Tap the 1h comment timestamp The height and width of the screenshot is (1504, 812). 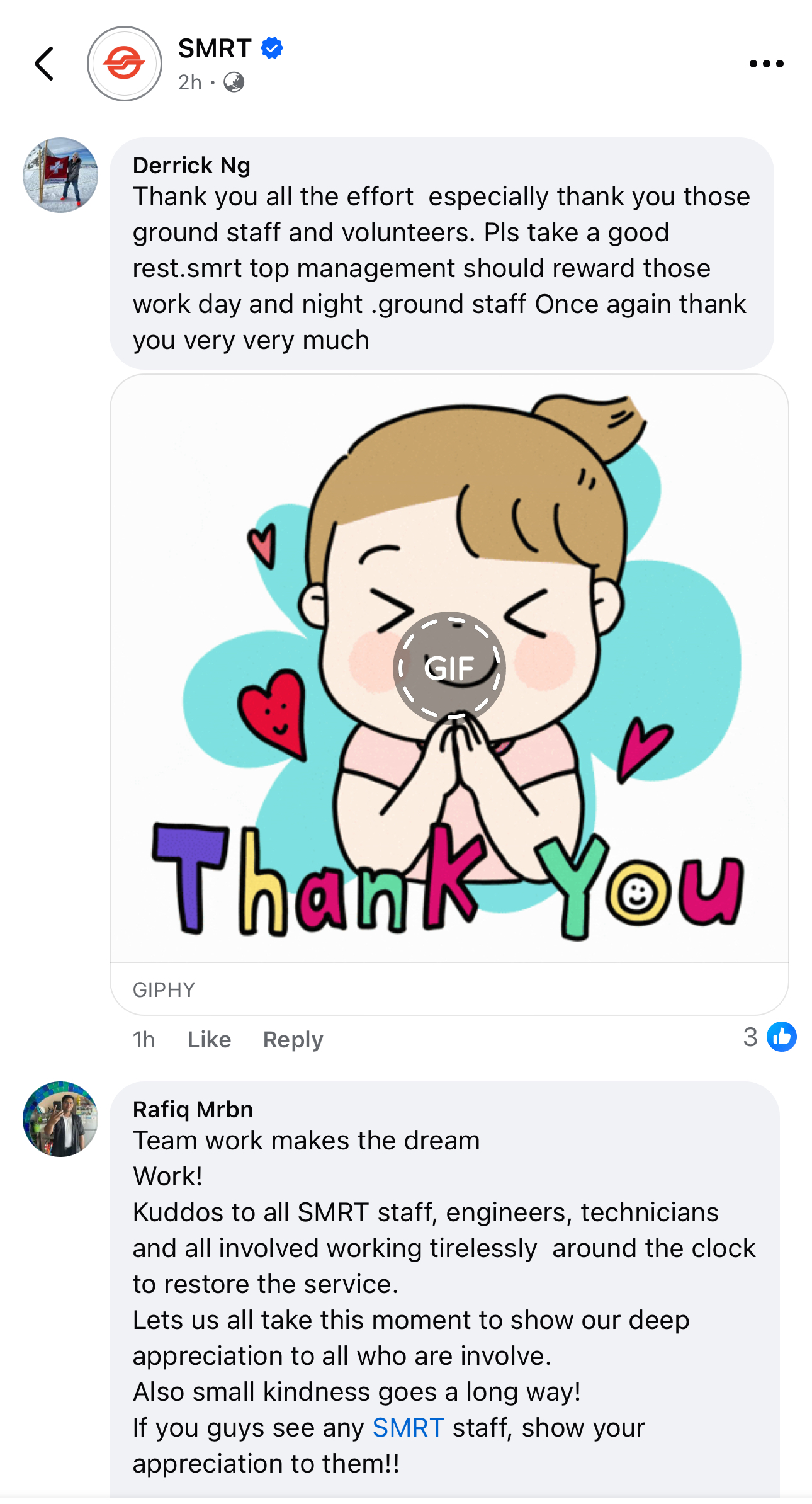(144, 1039)
